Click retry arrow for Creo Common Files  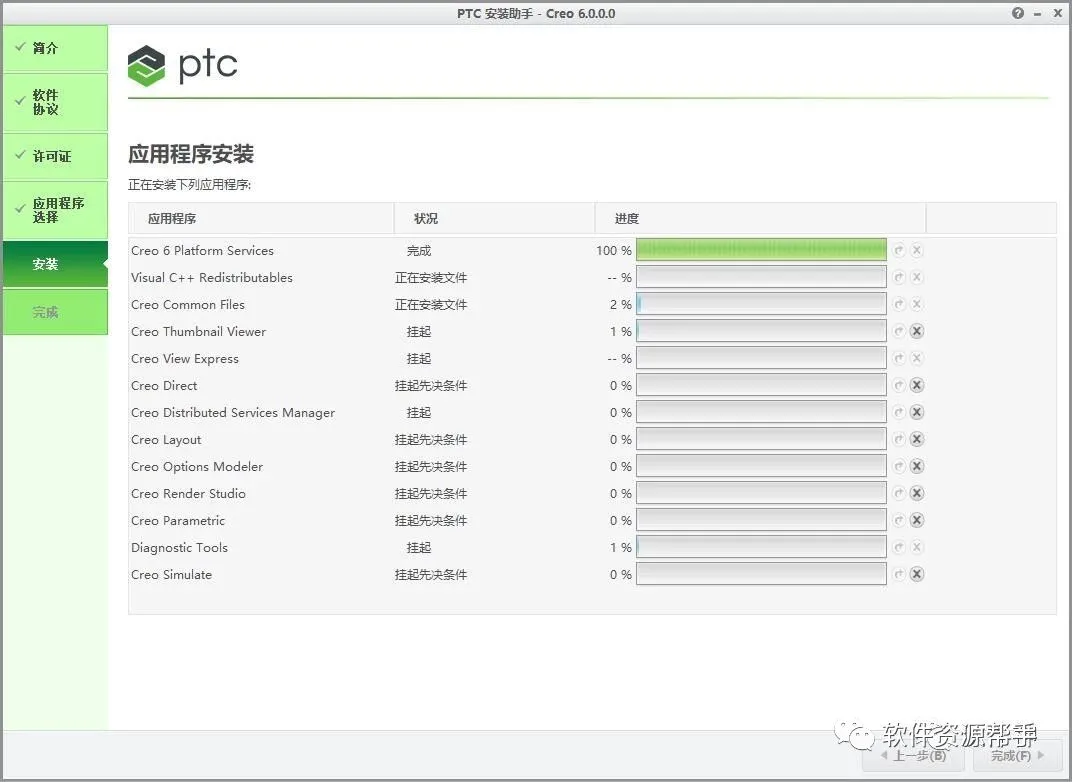coord(899,304)
